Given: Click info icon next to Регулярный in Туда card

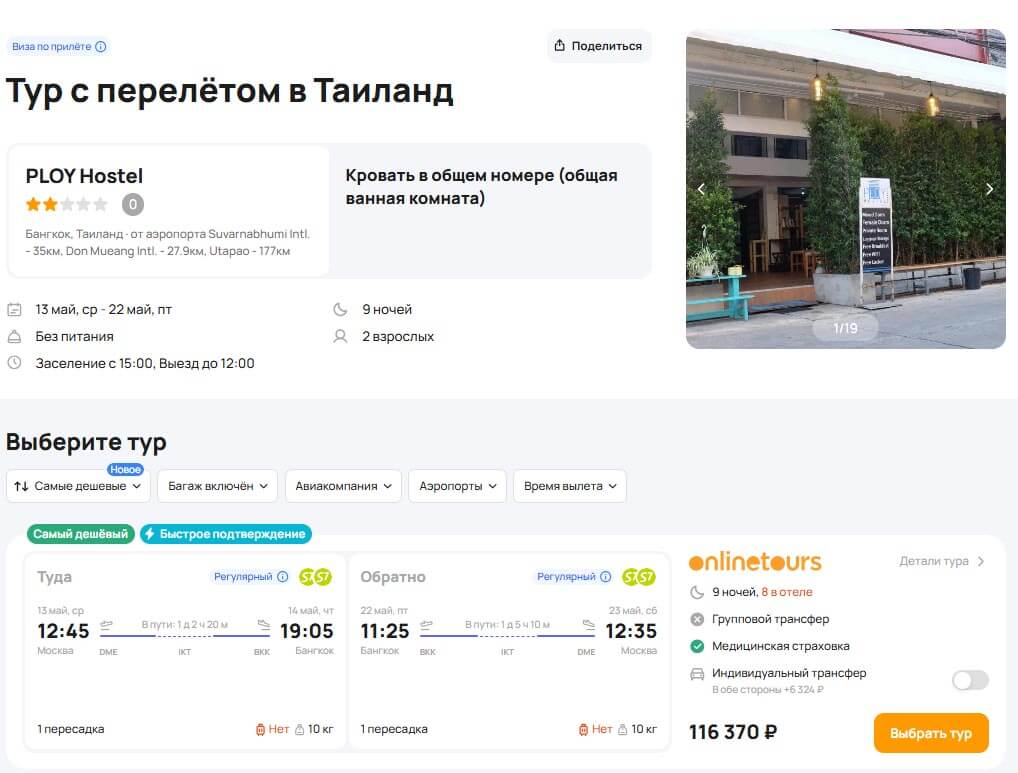Looking at the screenshot, I should (x=282, y=576).
